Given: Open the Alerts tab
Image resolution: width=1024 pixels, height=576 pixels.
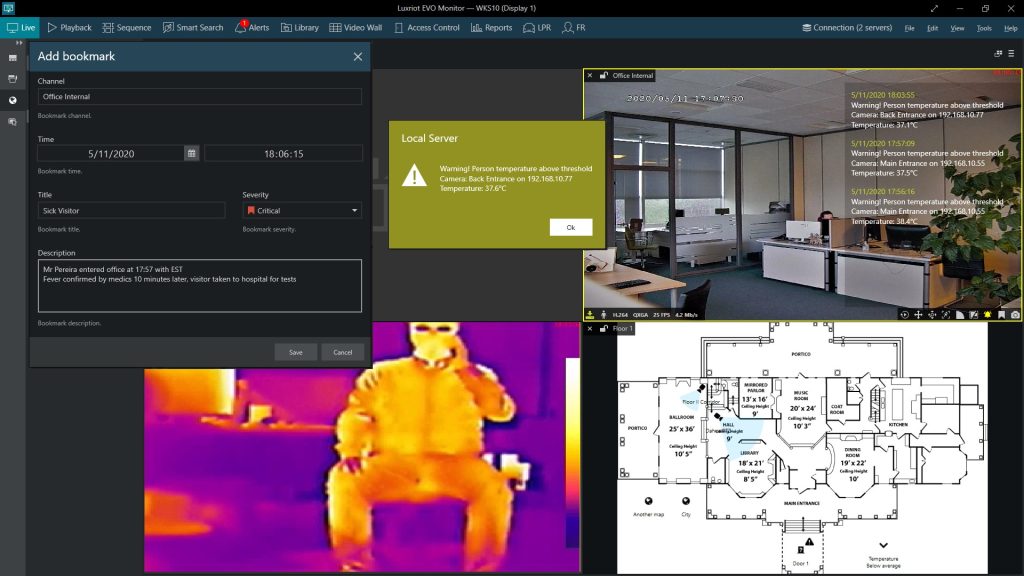Looking at the screenshot, I should pyautogui.click(x=252, y=27).
